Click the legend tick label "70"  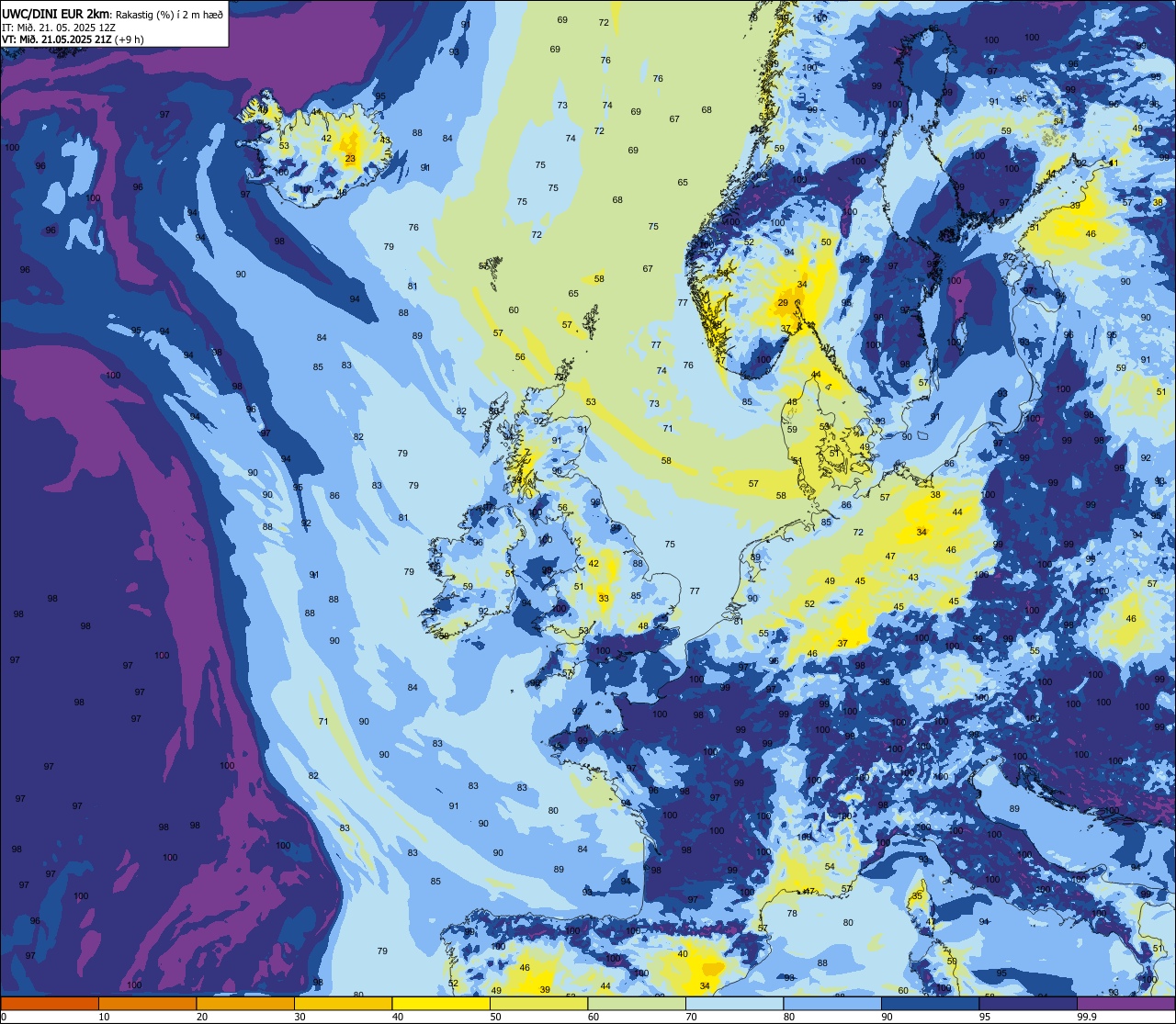[691, 1017]
